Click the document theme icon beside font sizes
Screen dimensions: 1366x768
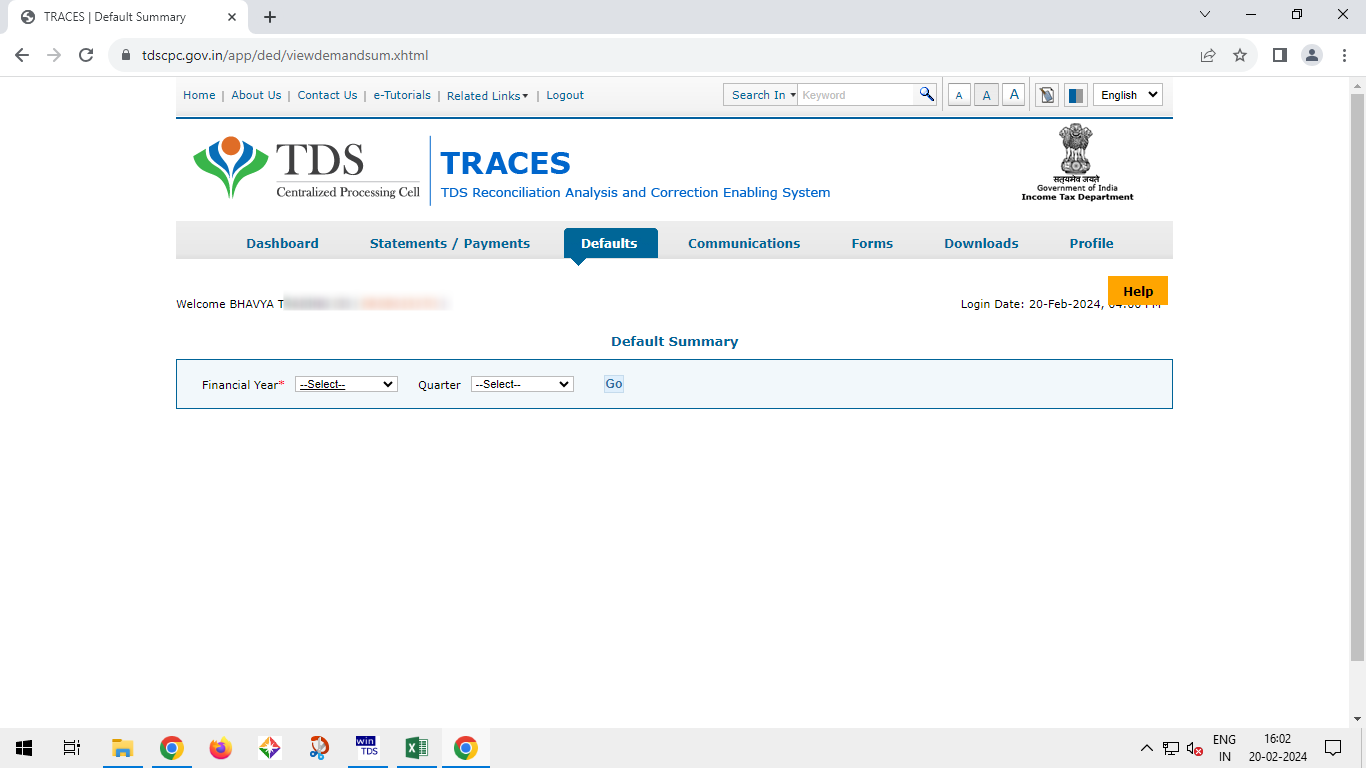click(1047, 95)
